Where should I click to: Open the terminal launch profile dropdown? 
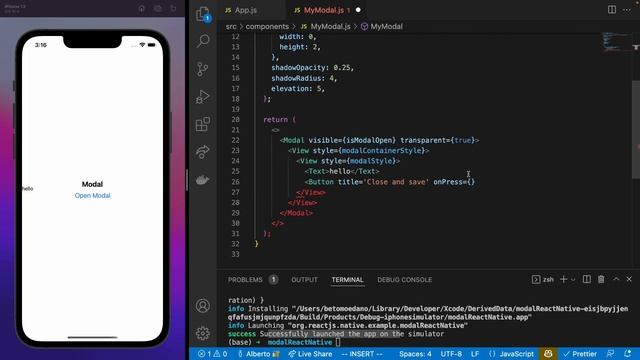573,280
